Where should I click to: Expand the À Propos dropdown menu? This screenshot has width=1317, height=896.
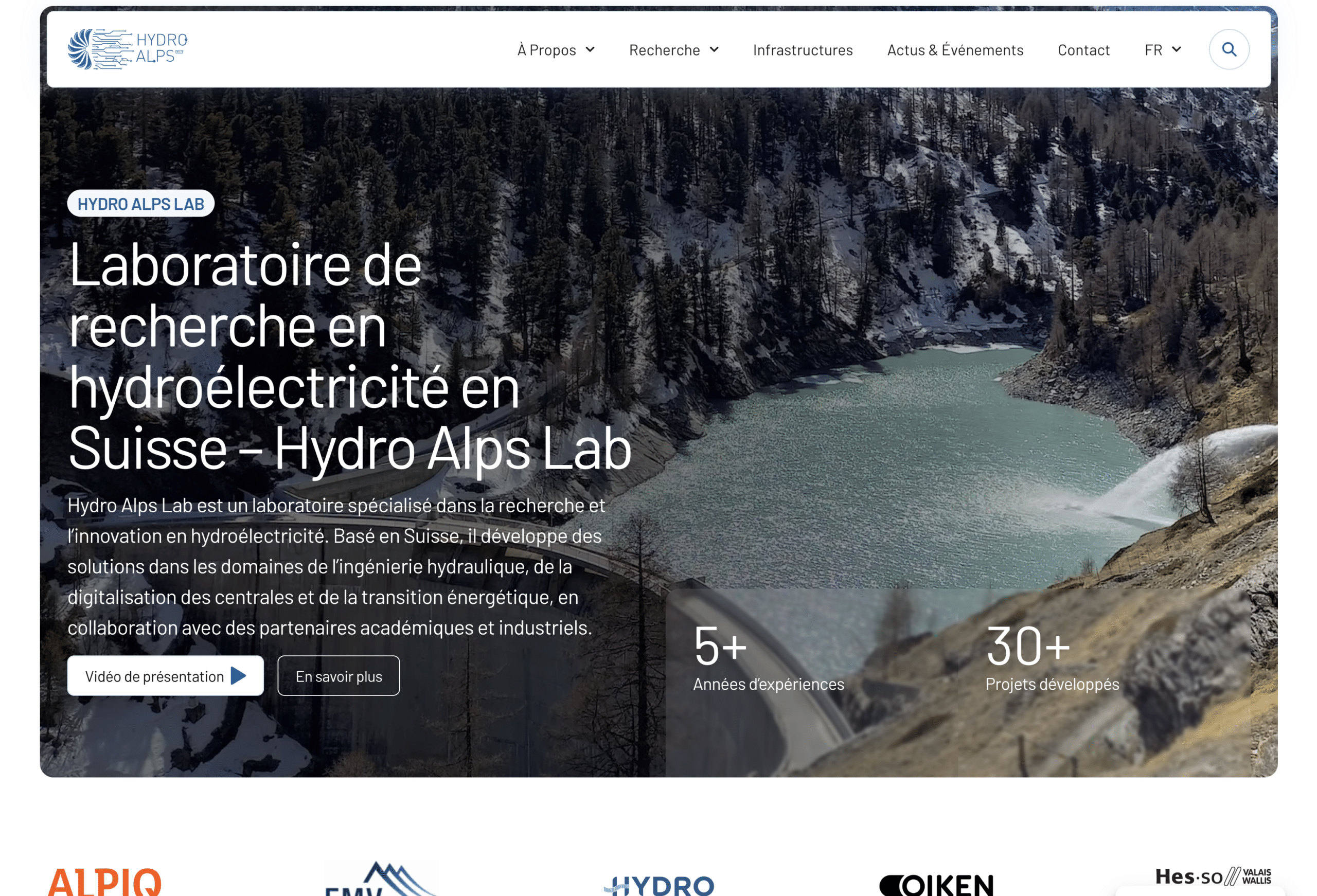(556, 50)
